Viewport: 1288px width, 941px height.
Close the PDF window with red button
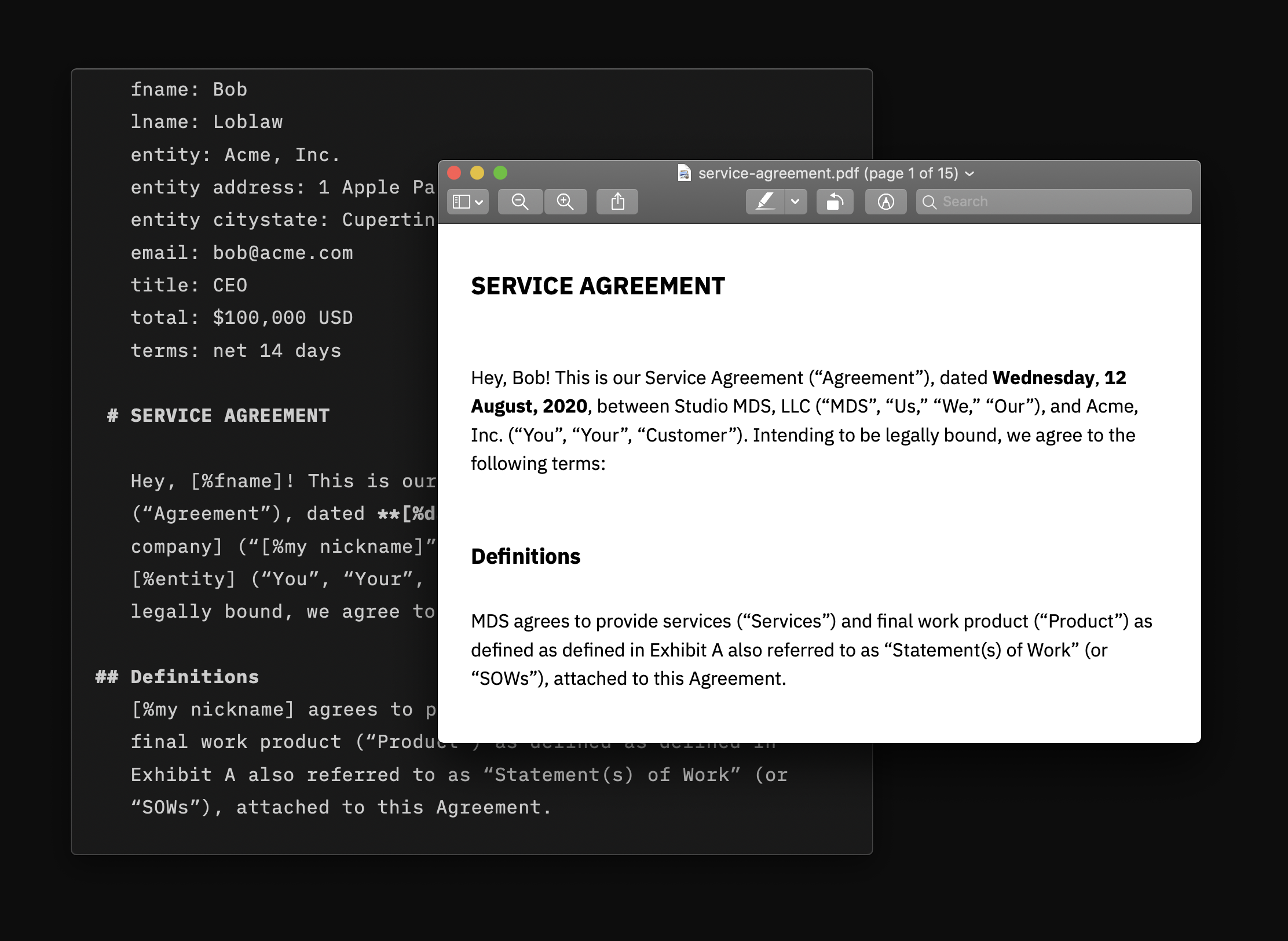click(x=455, y=173)
